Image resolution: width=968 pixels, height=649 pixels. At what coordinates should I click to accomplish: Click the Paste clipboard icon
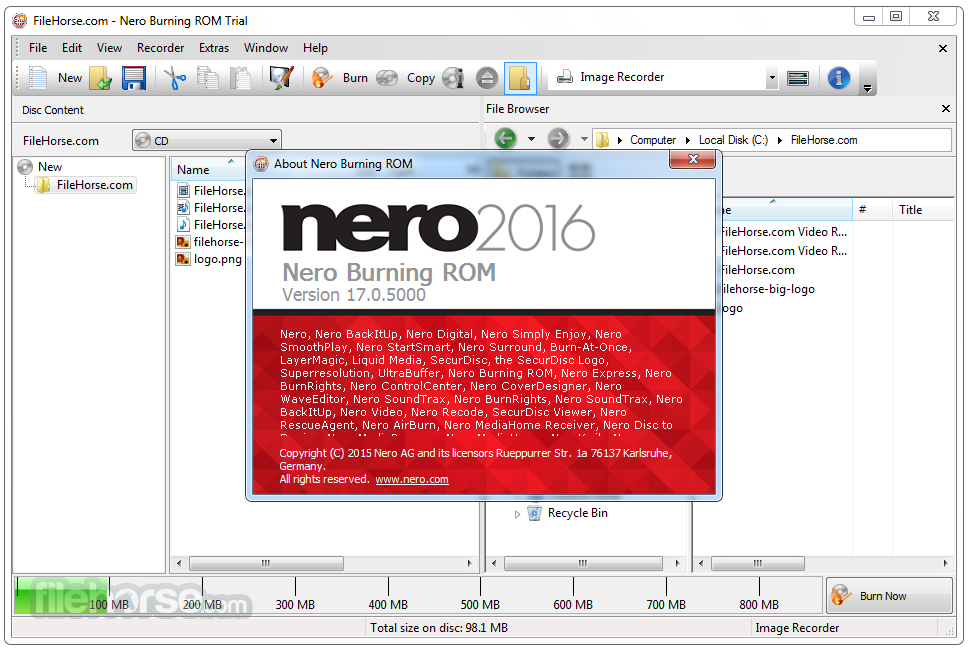coord(240,78)
